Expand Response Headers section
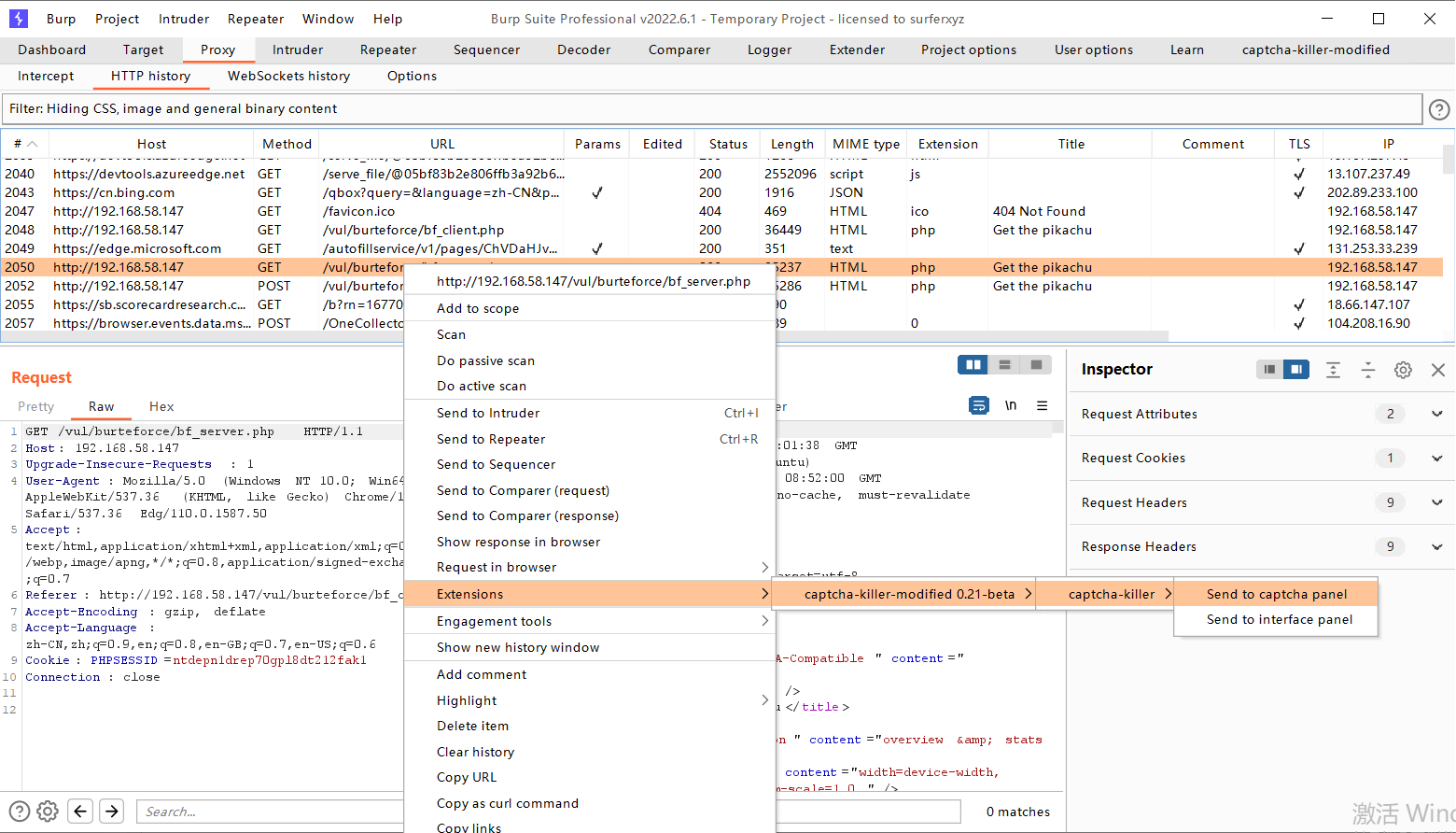Image resolution: width=1456 pixels, height=833 pixels. pyautogui.click(x=1437, y=546)
